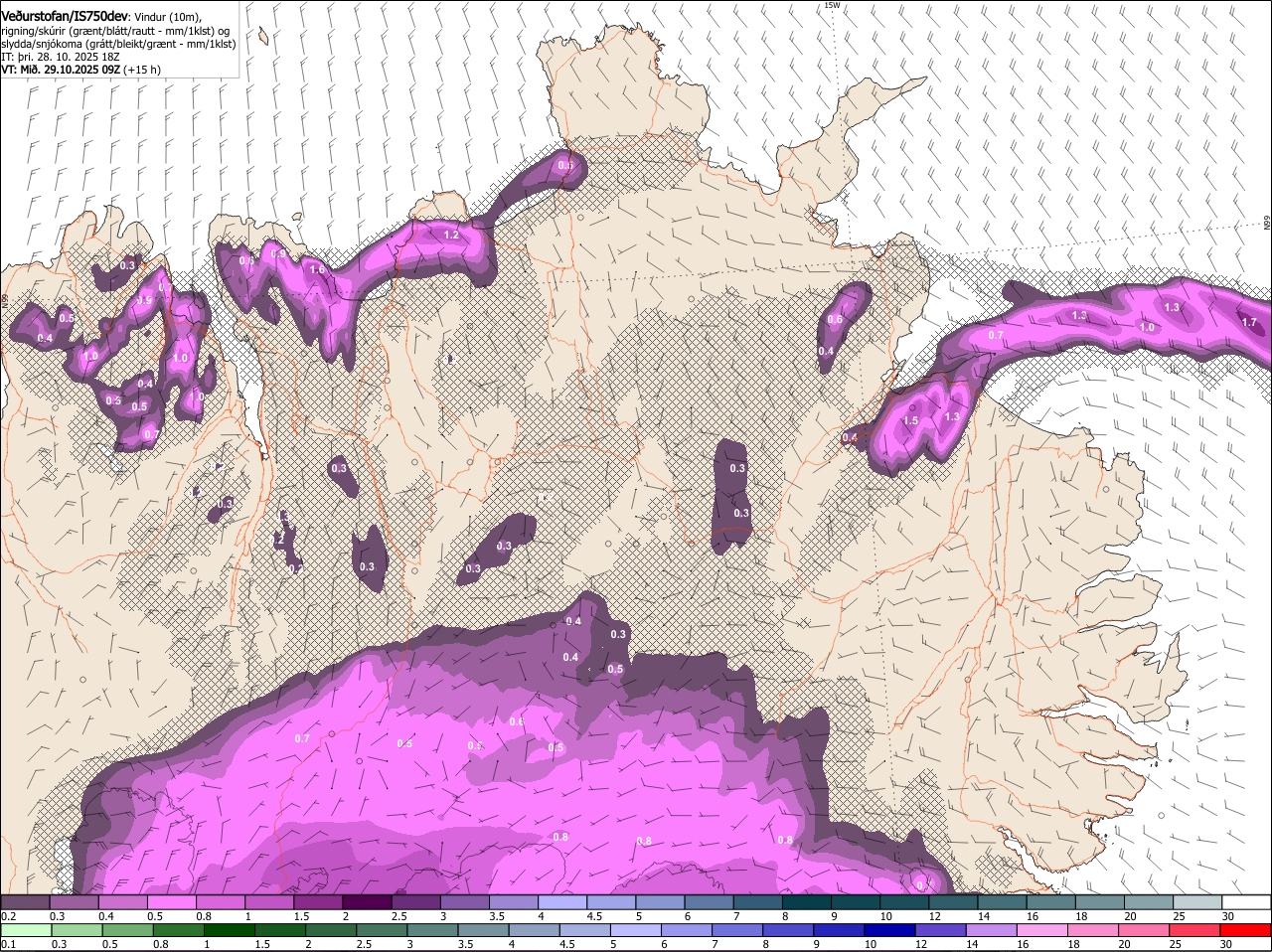The image size is (1272, 952).
Task: Click the medium green 0.5 rain scale swatch
Action: [127, 930]
